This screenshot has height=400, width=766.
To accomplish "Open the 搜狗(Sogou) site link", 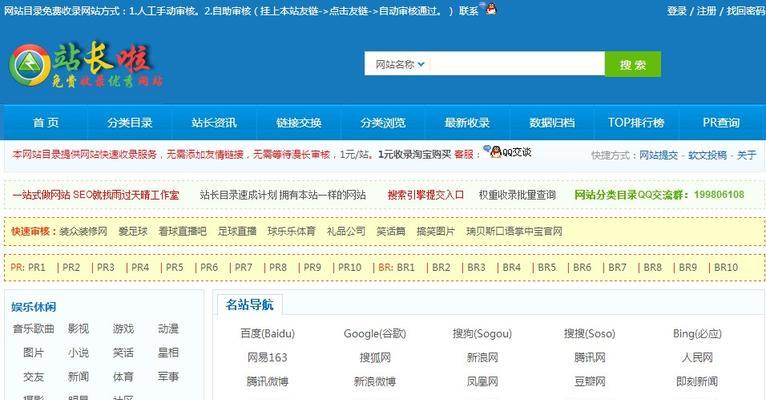I will pyautogui.click(x=482, y=334).
